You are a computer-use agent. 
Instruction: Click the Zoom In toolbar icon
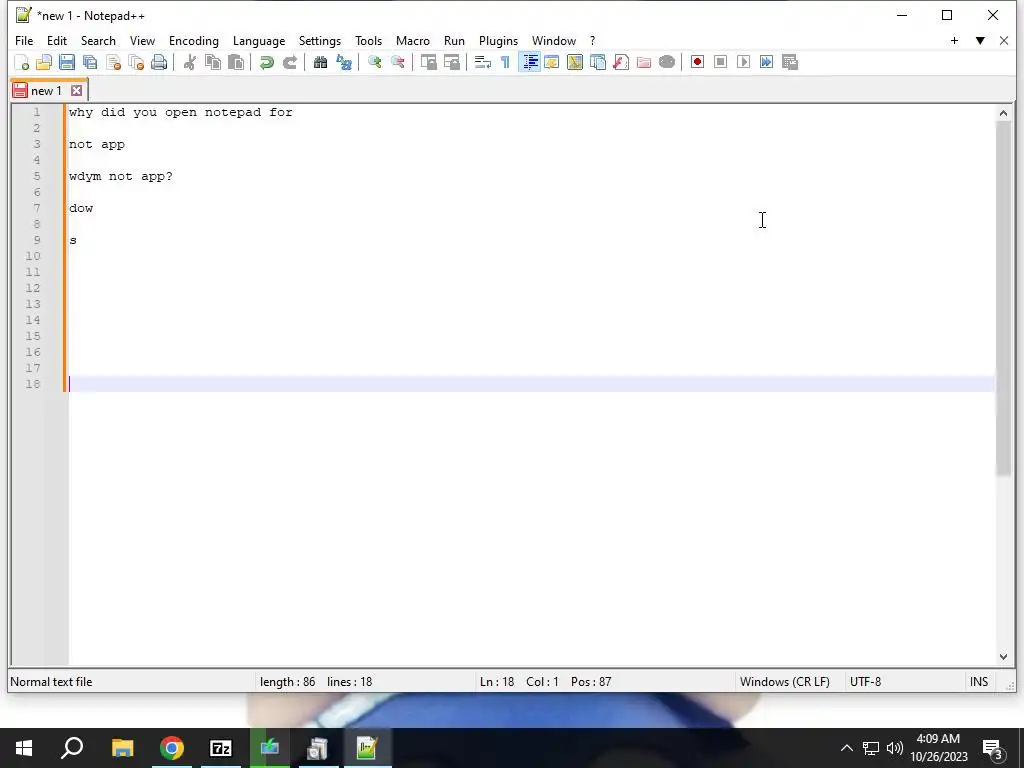point(374,62)
